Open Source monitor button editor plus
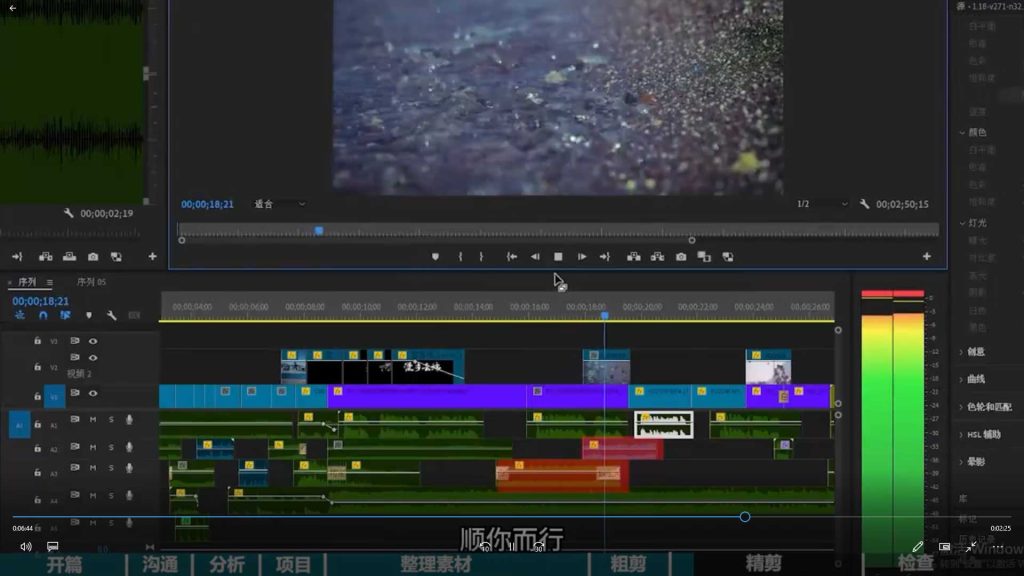 (x=152, y=257)
